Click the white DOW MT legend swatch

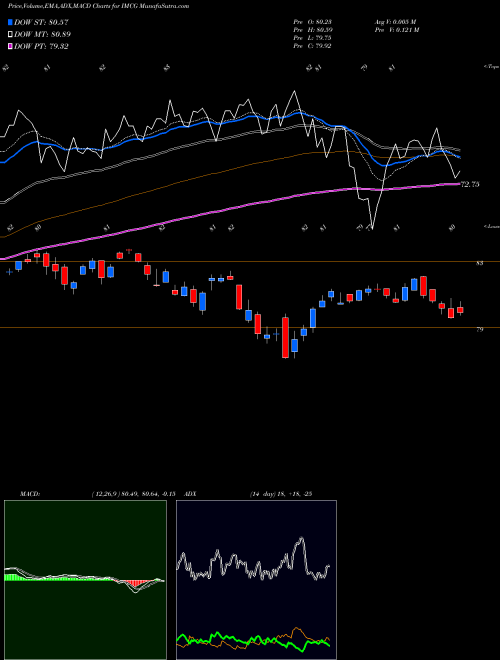pos(11,34)
